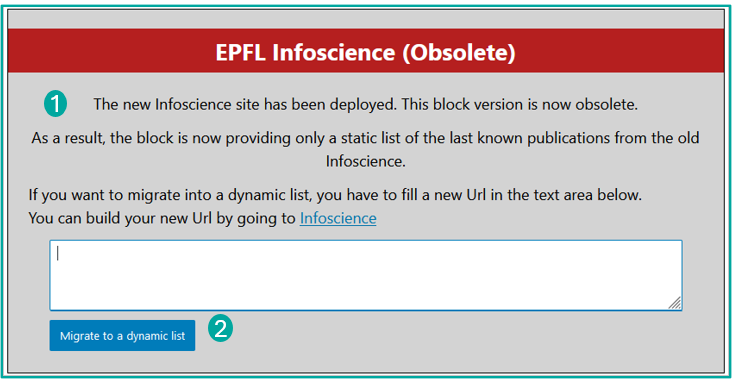Click the Migrate to a dynamic list button
This screenshot has height=383, width=735.
[x=122, y=336]
